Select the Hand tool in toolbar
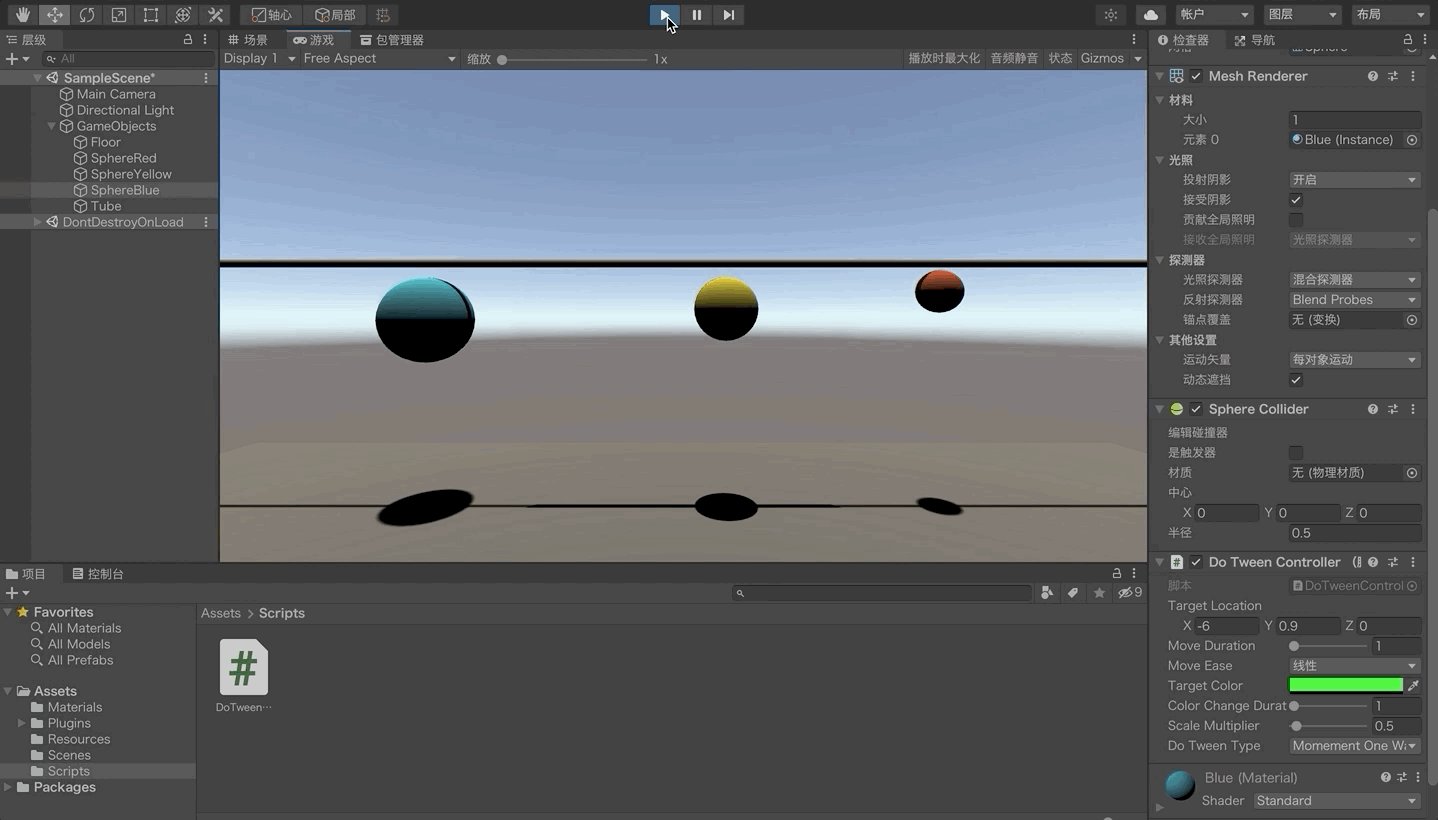 click(22, 15)
